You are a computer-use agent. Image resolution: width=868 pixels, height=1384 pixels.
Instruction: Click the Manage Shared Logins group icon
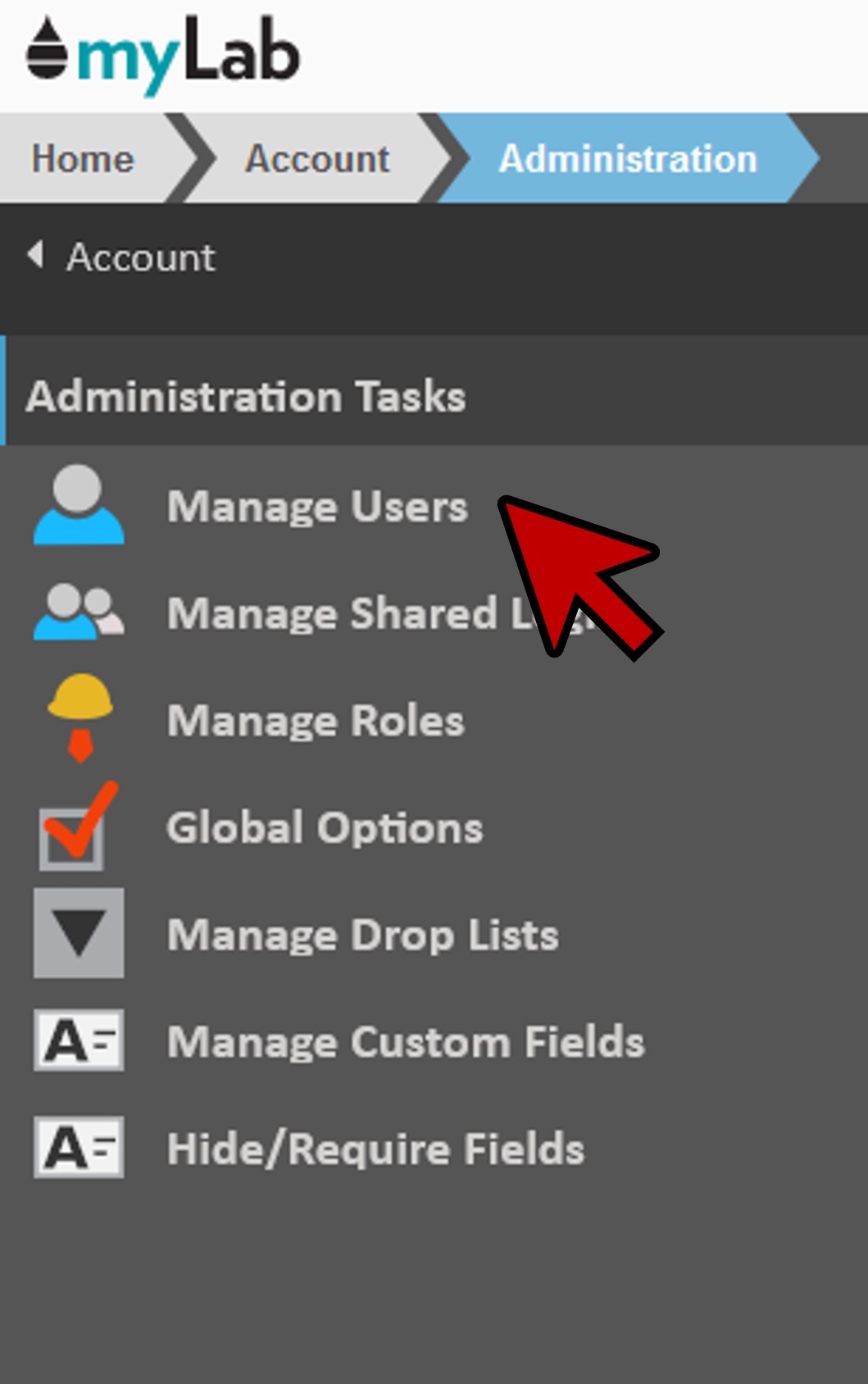(79, 612)
